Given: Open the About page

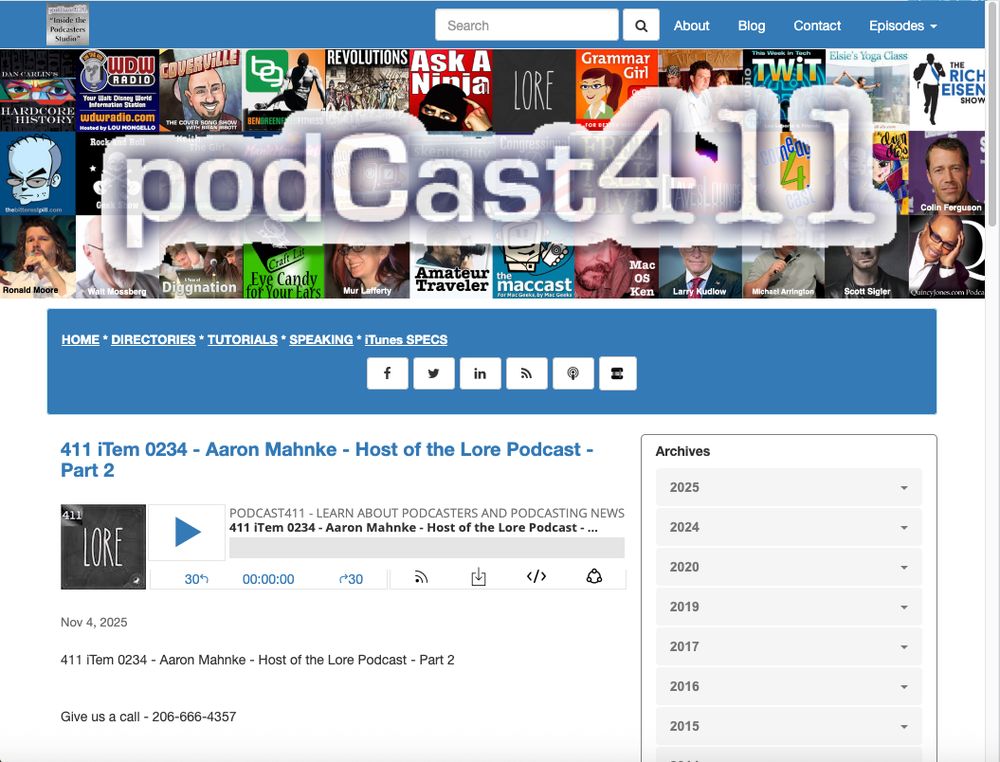Looking at the screenshot, I should [691, 26].
